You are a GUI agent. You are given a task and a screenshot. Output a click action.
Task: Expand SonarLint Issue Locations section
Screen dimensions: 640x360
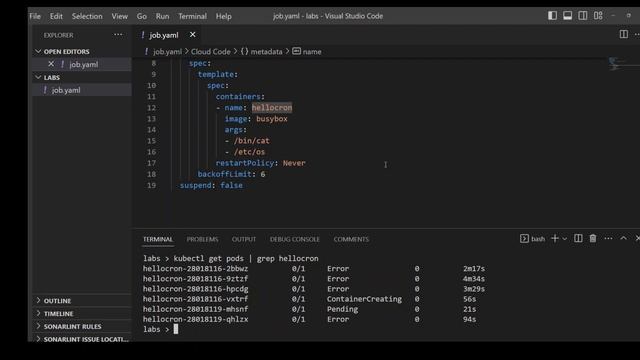tap(38, 339)
